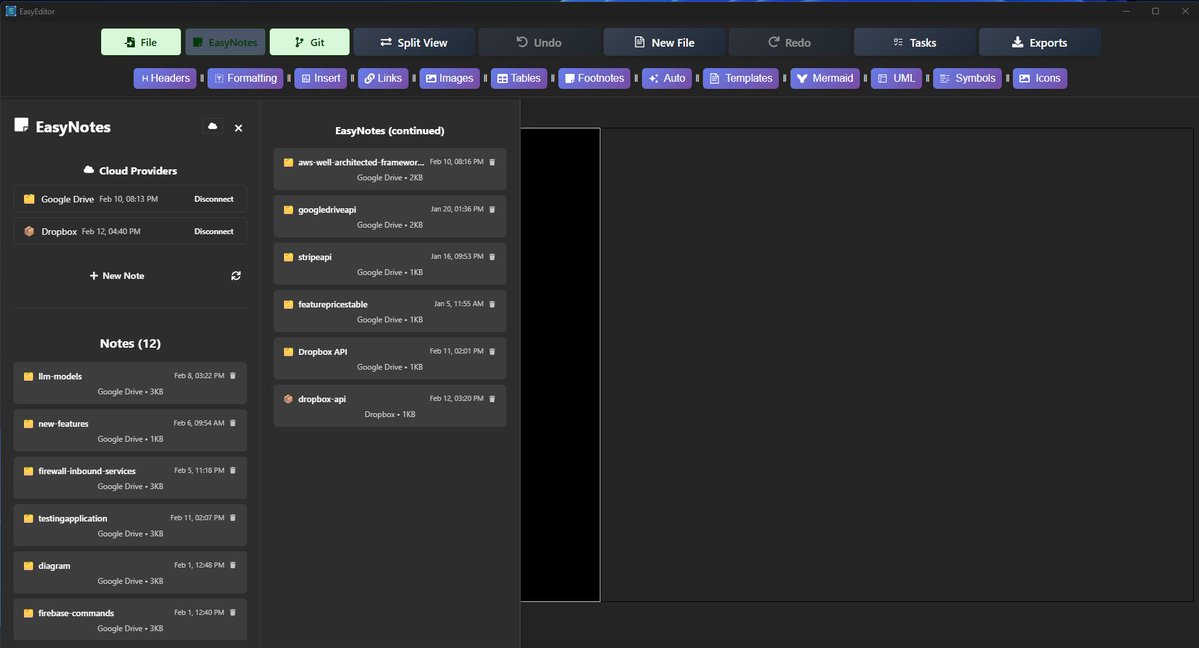Delete the googledriveapi note
Viewport: 1199px width, 648px height.
pos(492,210)
